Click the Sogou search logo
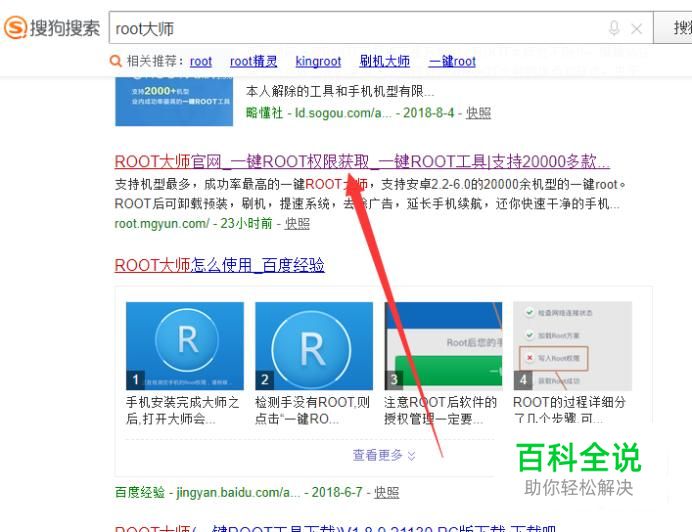Viewport: 692px width, 532px height. (52, 28)
